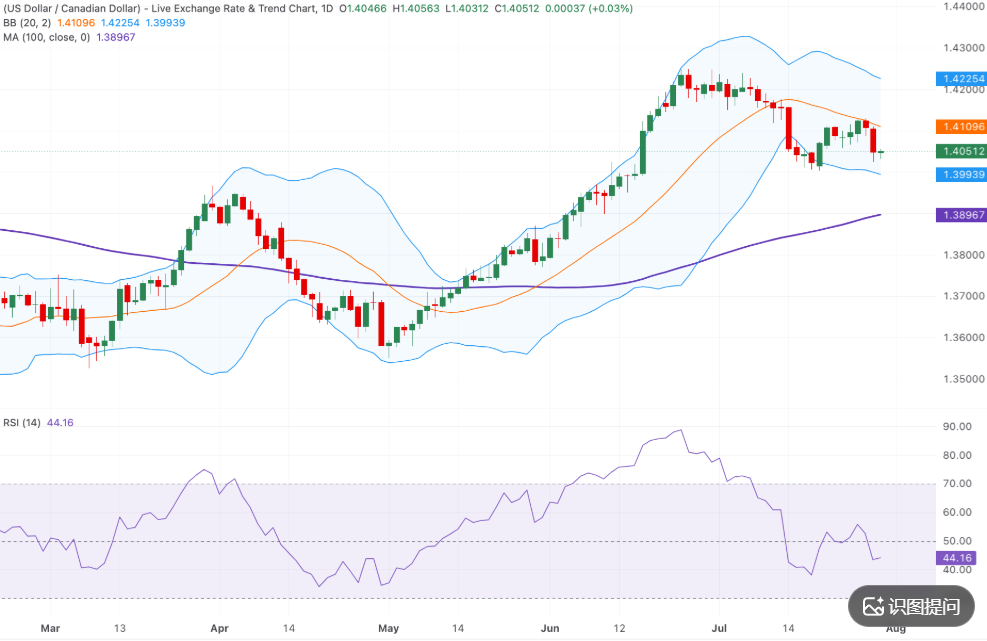
Task: Click the 1.38000 price axis label
Action: tap(964, 255)
